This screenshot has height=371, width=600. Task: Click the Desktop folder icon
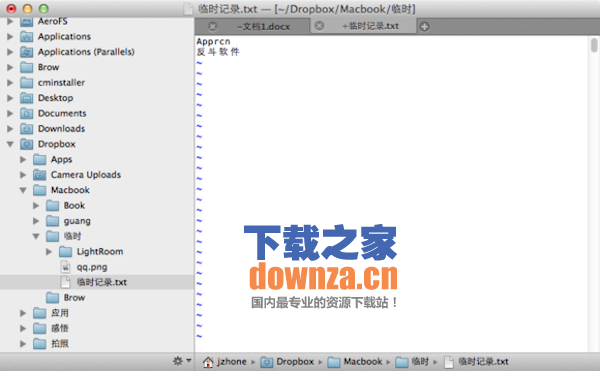[26, 98]
